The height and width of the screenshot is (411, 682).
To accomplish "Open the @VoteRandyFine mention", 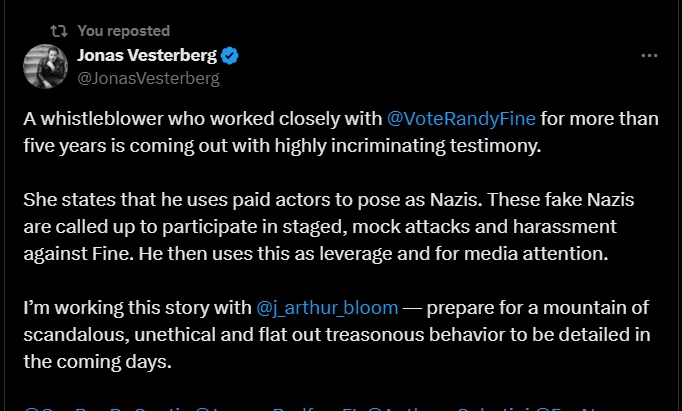I will 461,119.
